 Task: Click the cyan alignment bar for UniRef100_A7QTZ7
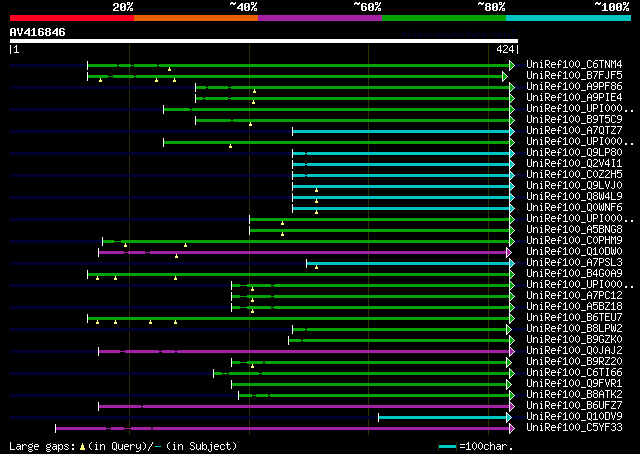point(401,131)
